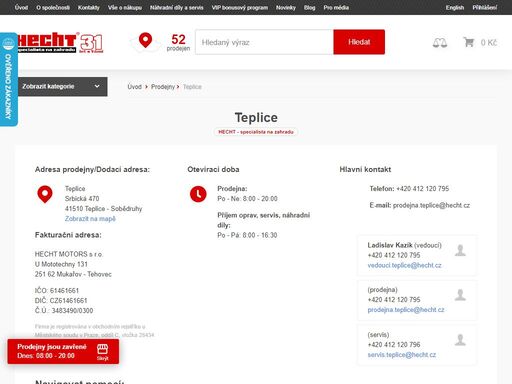Click avatar icon beside Ladislav Kazík
Viewport: 512px width, 384px height.
tap(460, 250)
